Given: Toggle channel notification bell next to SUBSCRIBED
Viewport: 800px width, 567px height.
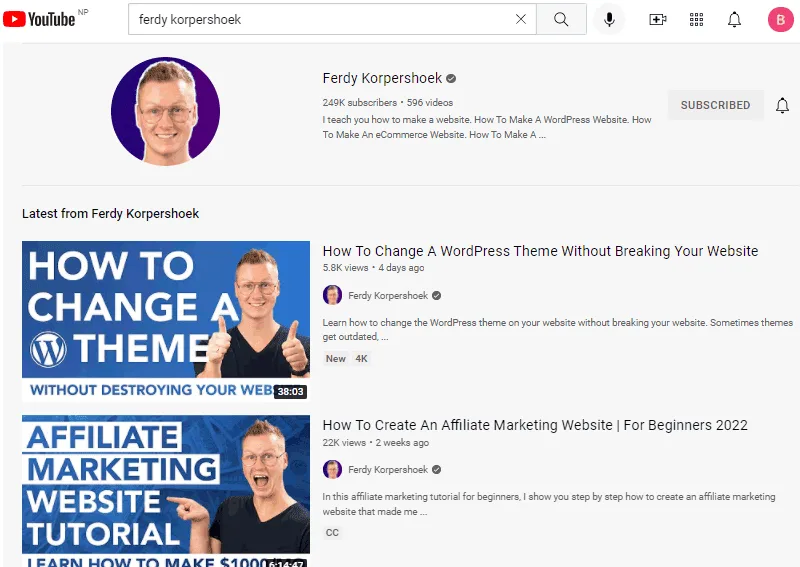Looking at the screenshot, I should tap(782, 105).
